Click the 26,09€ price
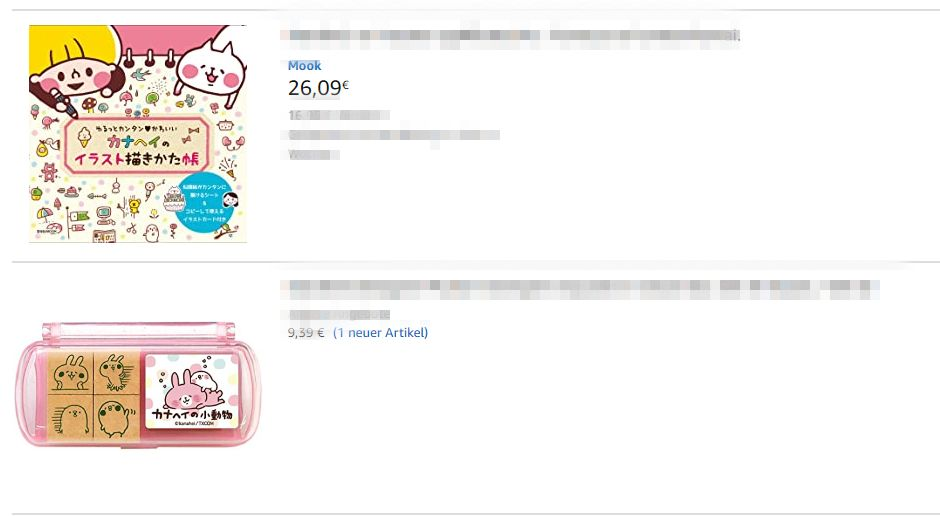Screen dimensions: 940x517 click(318, 88)
